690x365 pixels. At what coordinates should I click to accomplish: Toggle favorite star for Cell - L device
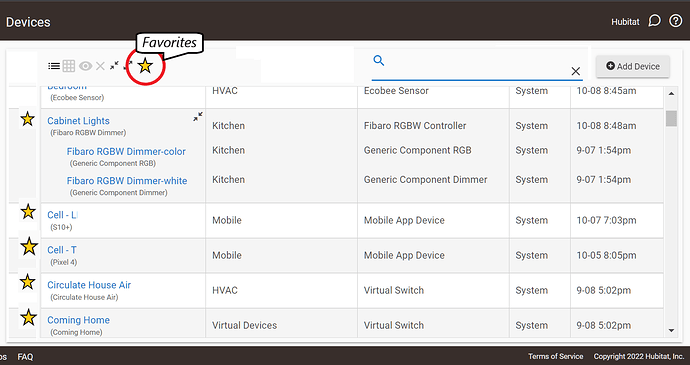coord(28,212)
